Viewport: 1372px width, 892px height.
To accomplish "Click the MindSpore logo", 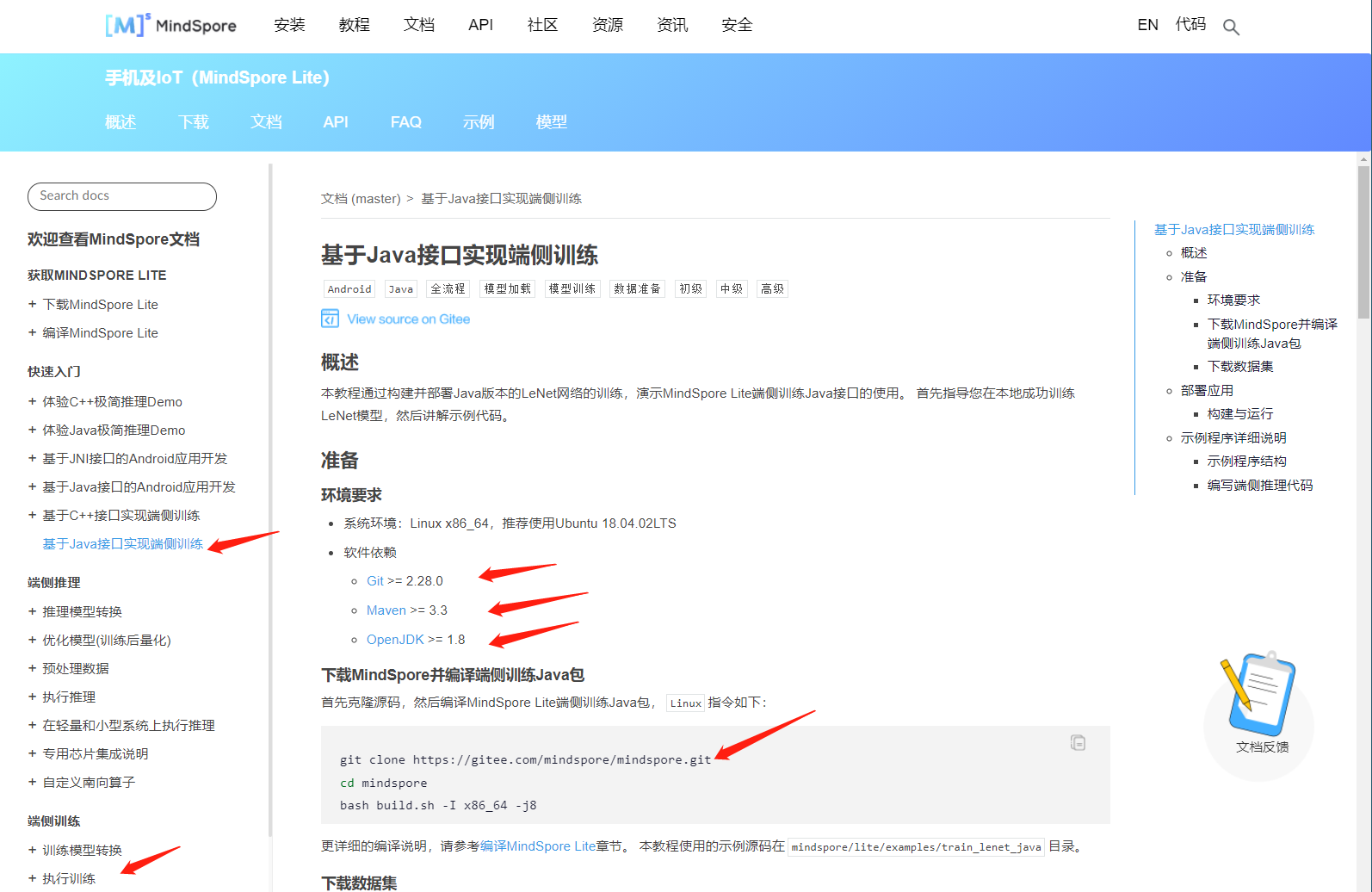I will click(x=170, y=25).
